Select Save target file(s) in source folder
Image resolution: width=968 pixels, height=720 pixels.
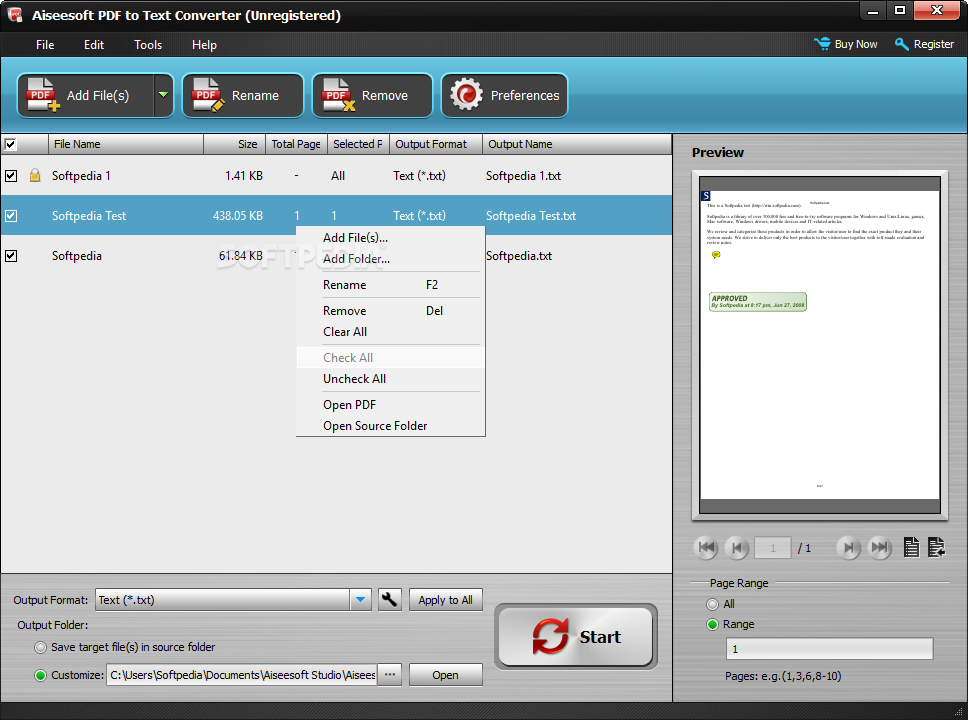point(41,647)
